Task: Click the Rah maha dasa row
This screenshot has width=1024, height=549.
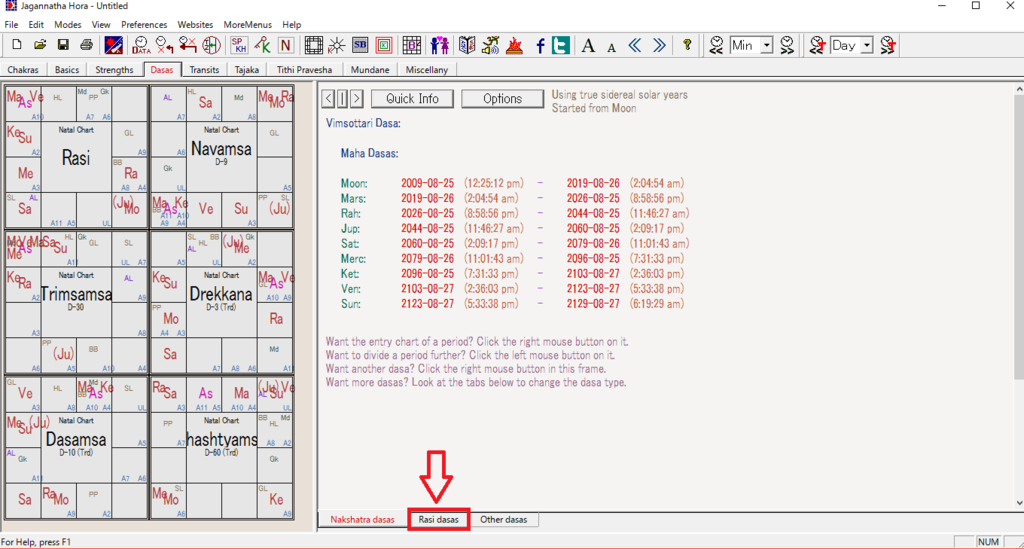Action: point(515,213)
